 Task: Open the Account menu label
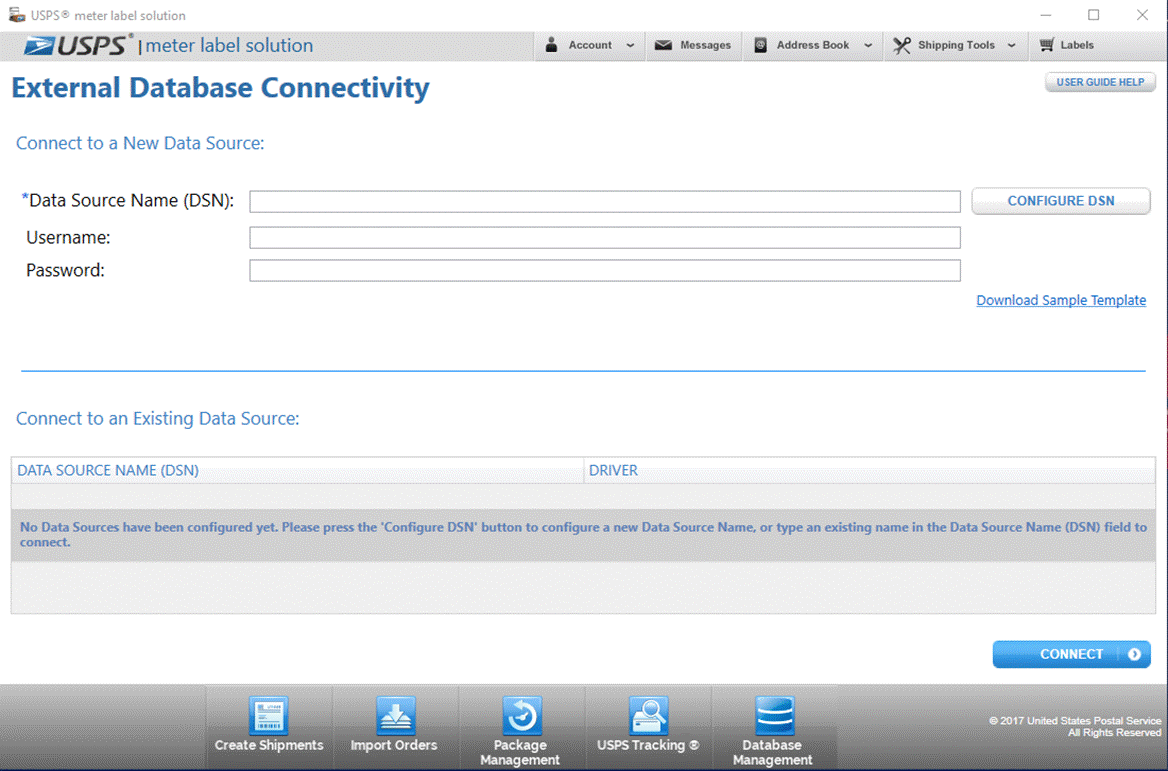pos(590,45)
